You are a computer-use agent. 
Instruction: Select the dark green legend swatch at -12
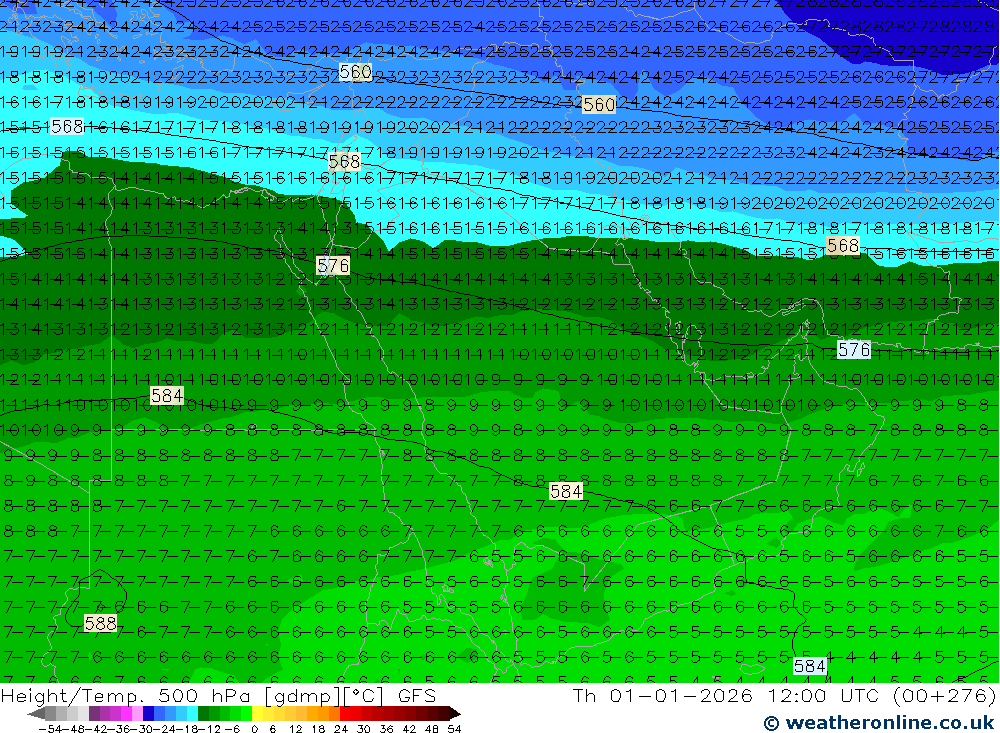pyautogui.click(x=203, y=714)
